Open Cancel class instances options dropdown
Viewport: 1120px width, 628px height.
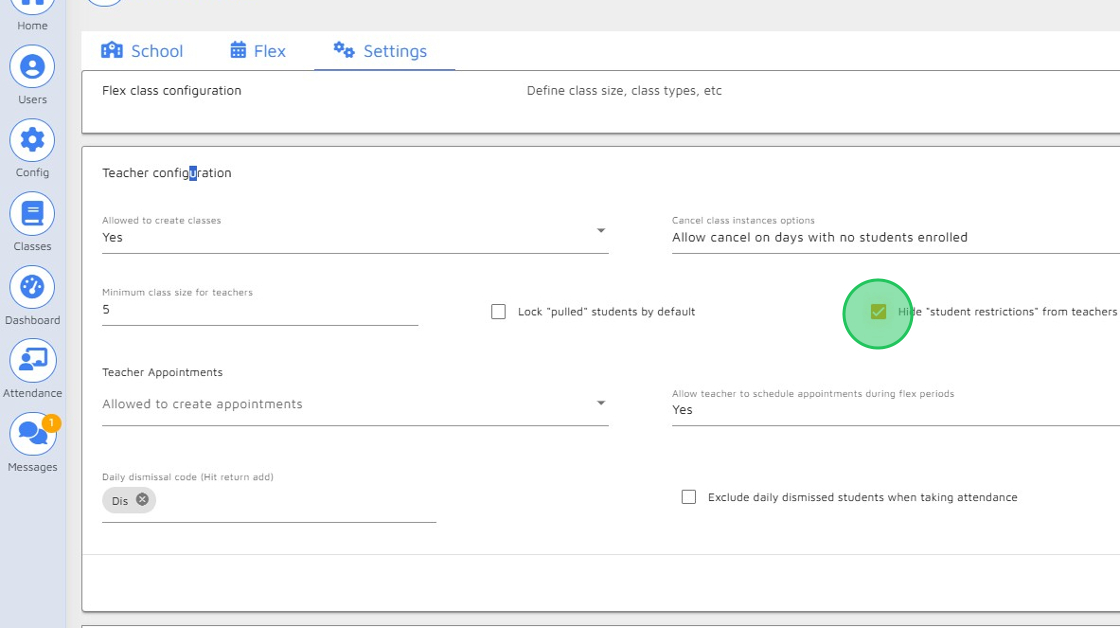pyautogui.click(x=894, y=237)
